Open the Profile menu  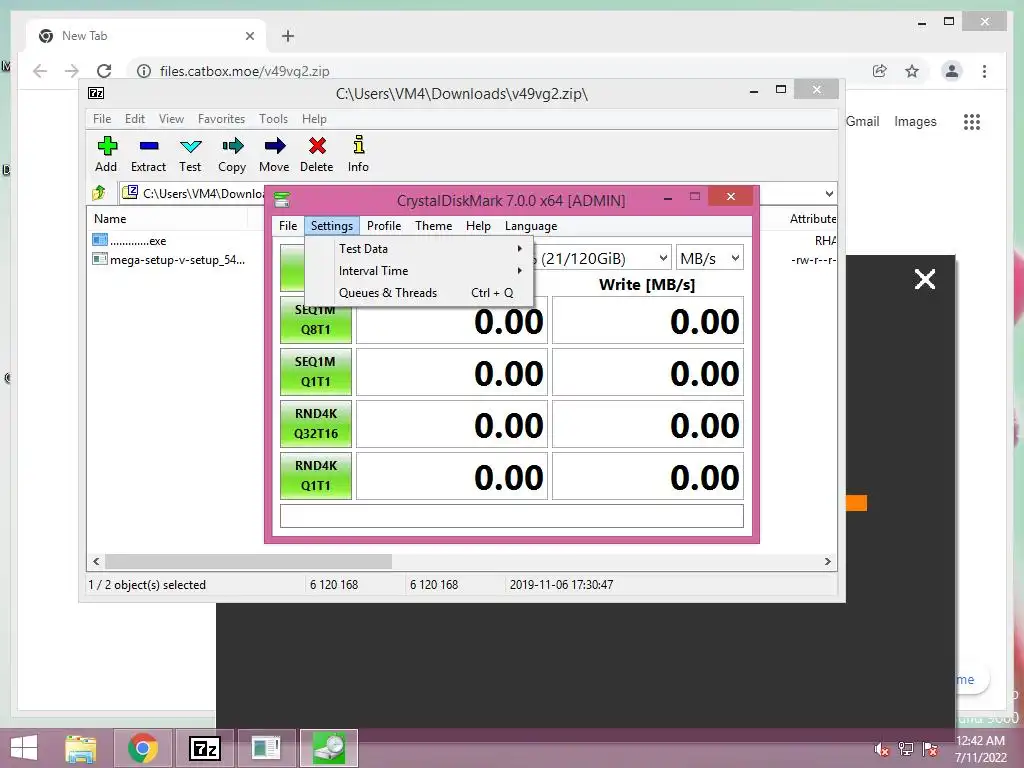point(384,226)
